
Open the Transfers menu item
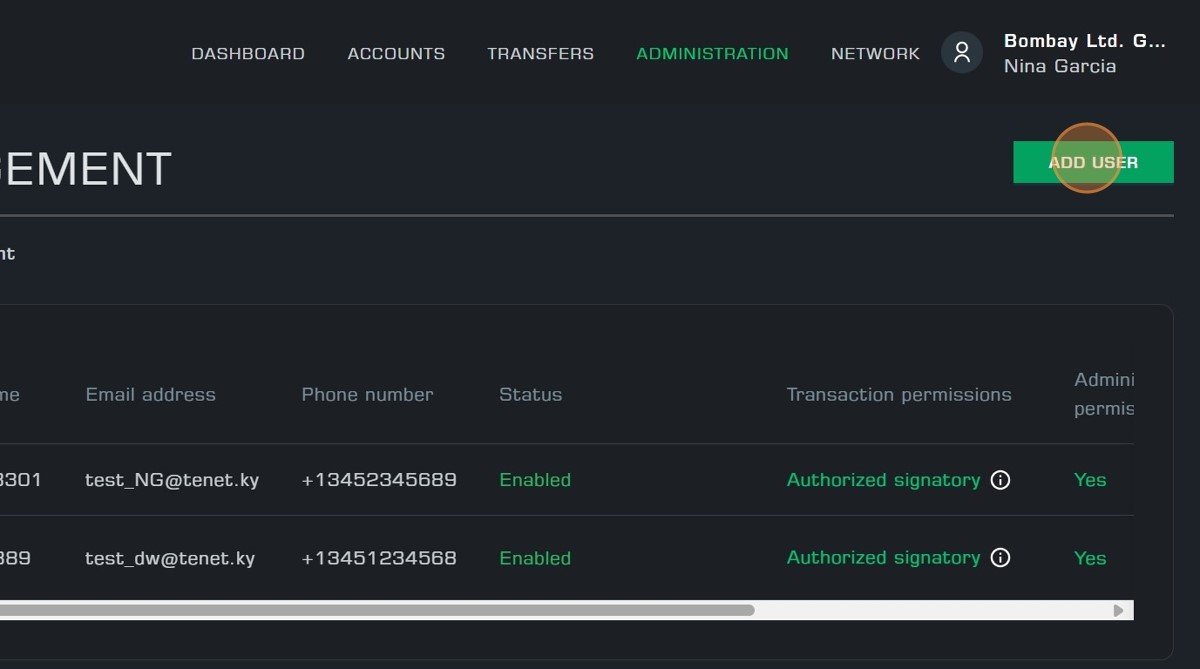(x=540, y=54)
